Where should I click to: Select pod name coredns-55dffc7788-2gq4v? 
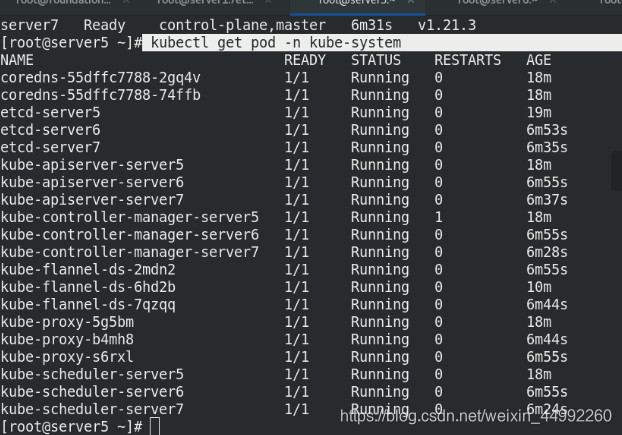[x=101, y=78]
